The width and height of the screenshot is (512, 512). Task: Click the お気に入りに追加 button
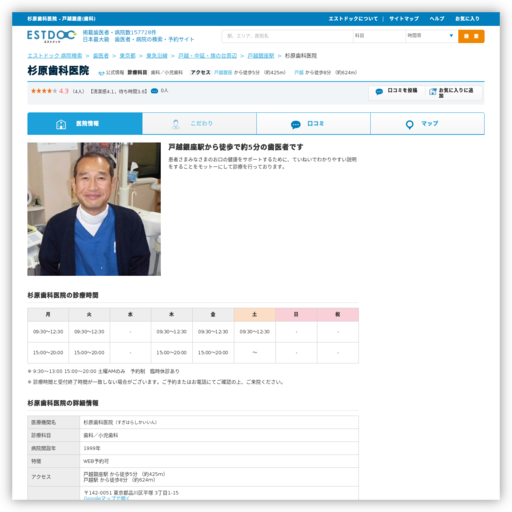pyautogui.click(x=454, y=92)
